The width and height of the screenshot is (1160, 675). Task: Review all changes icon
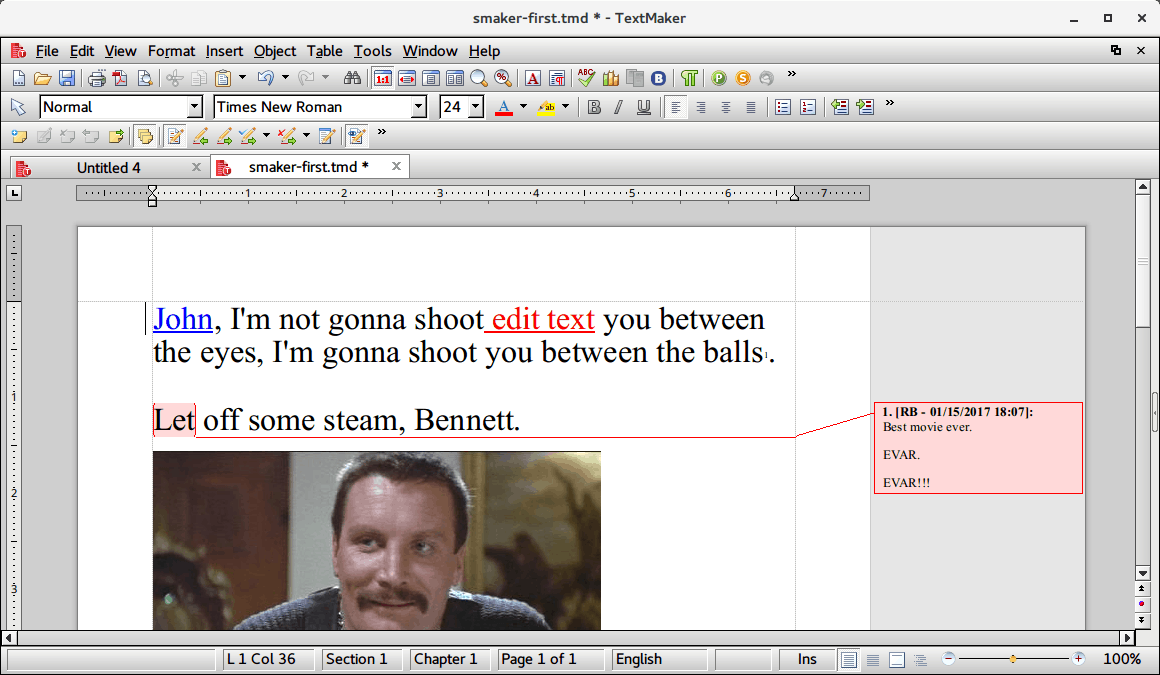pos(326,136)
